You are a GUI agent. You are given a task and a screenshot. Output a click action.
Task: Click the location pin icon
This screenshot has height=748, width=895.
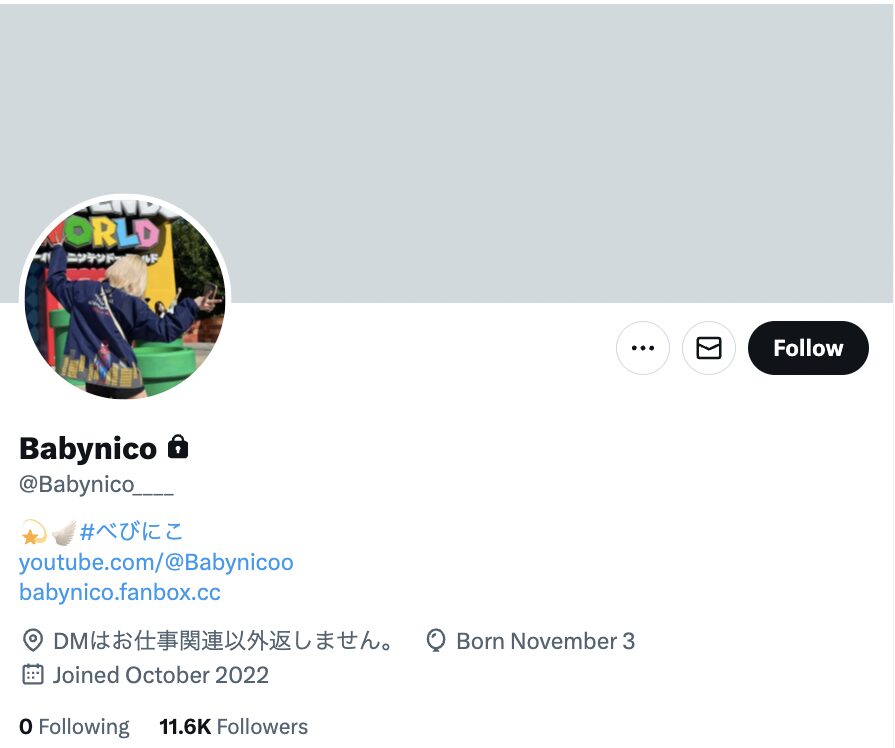point(32,641)
